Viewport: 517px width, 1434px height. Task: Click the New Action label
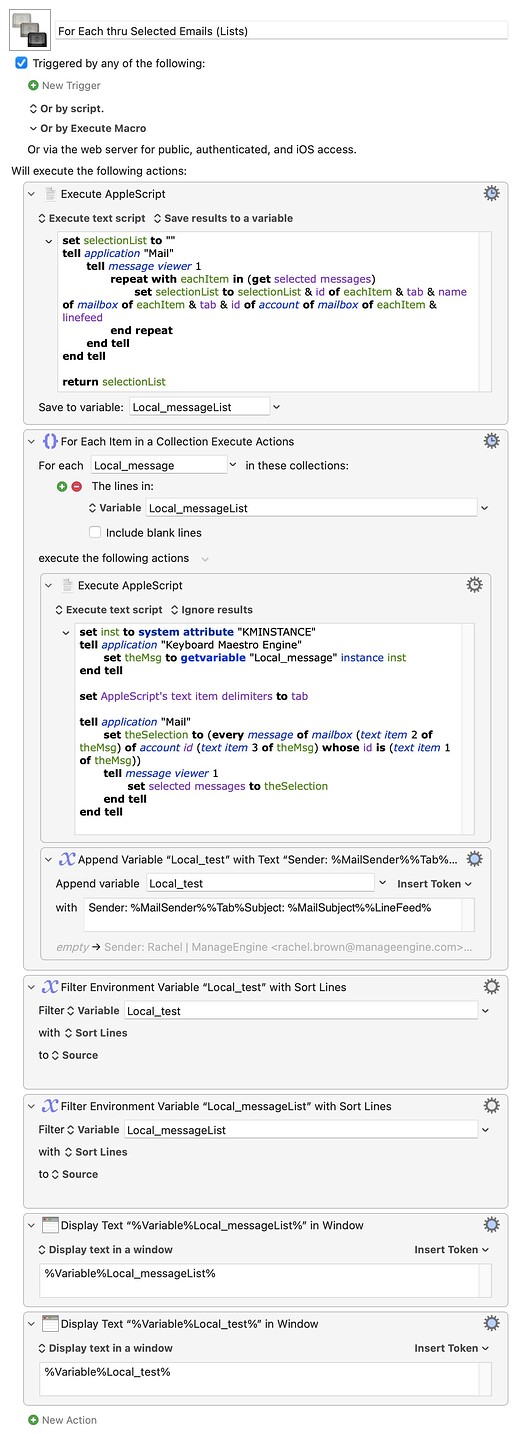[x=67, y=1420]
